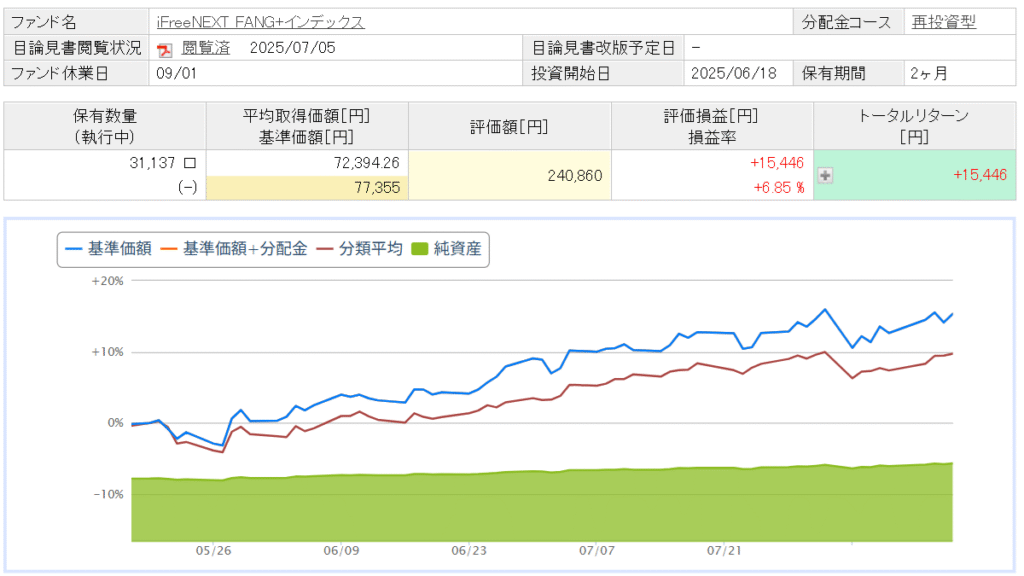Select the valuation amount 240,860
Image resolution: width=1024 pixels, height=576 pixels.
(x=575, y=176)
